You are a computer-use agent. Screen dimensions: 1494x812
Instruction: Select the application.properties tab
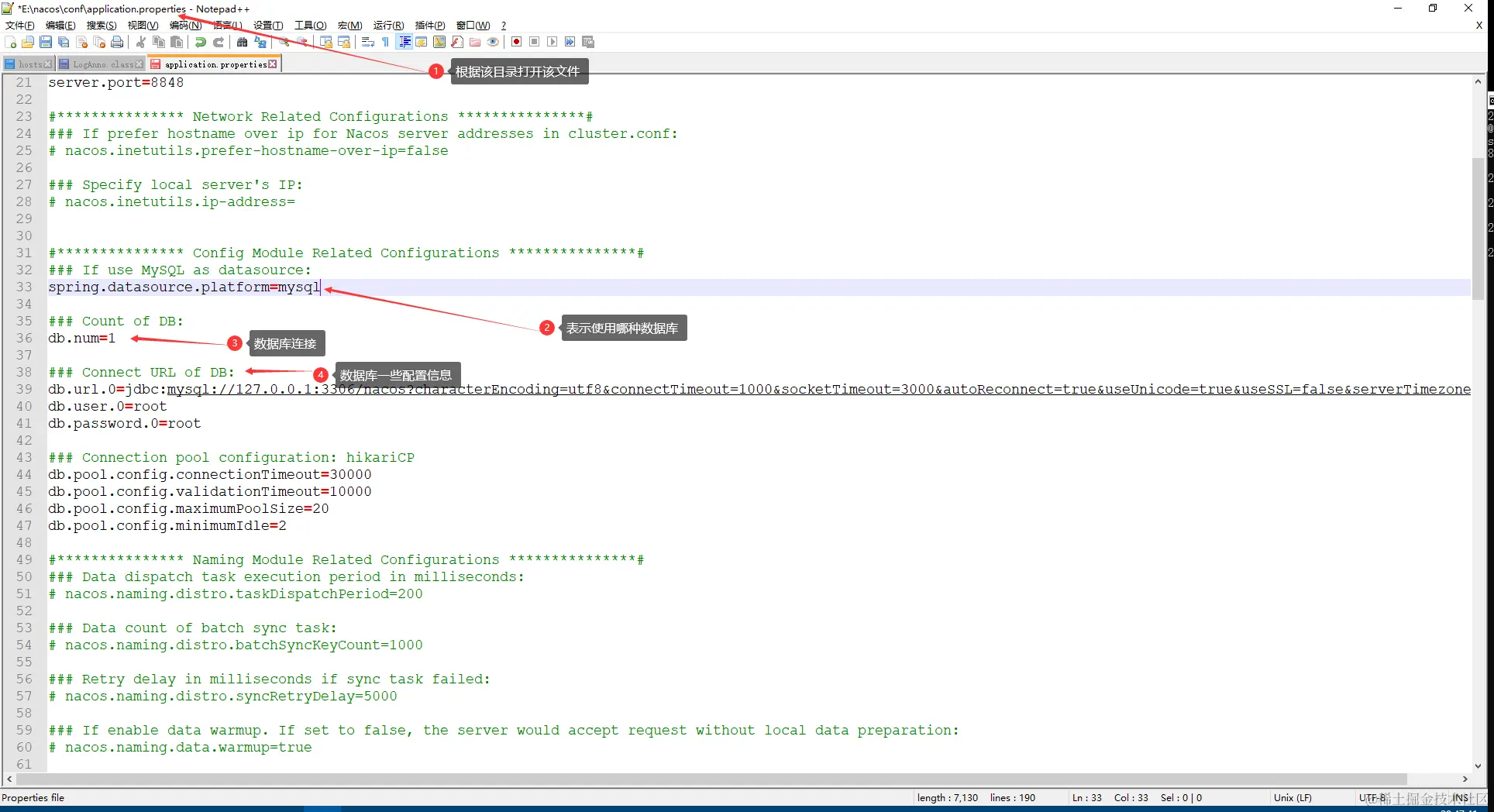(214, 64)
